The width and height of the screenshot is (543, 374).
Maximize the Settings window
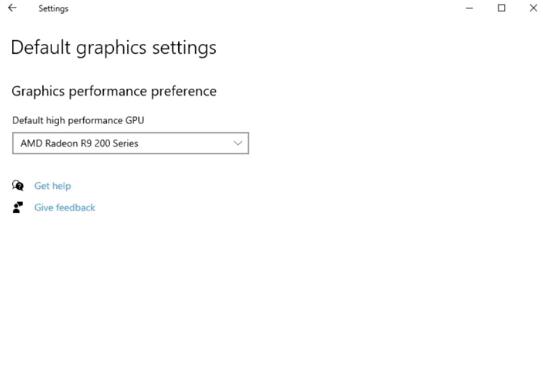coord(501,8)
